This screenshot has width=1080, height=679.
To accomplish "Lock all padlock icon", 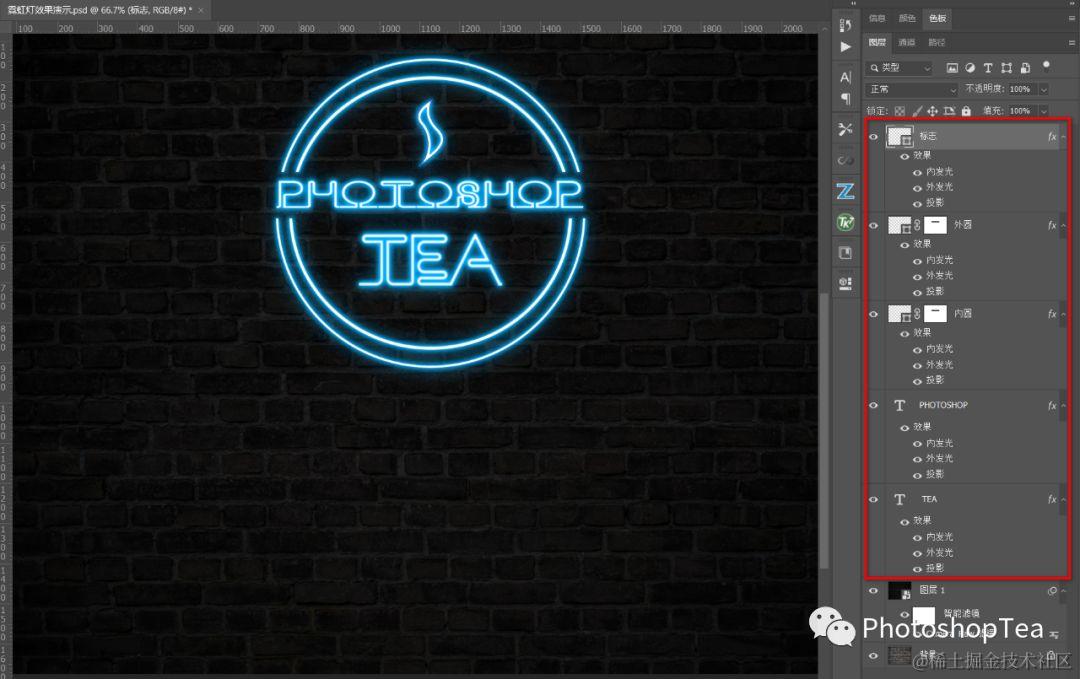I will coord(966,111).
